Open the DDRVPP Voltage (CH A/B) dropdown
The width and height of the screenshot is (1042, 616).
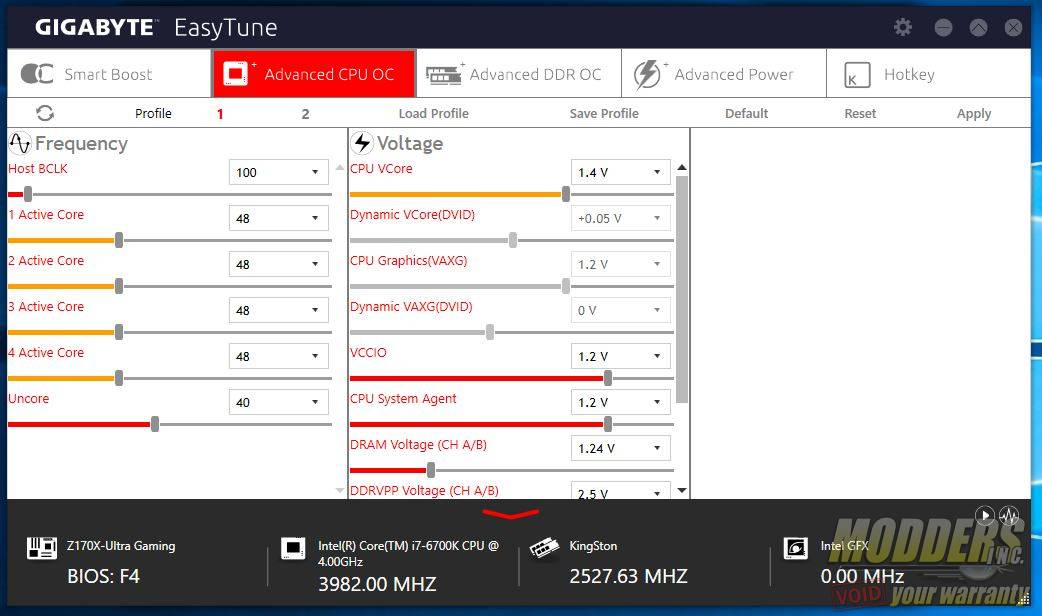[621, 490]
